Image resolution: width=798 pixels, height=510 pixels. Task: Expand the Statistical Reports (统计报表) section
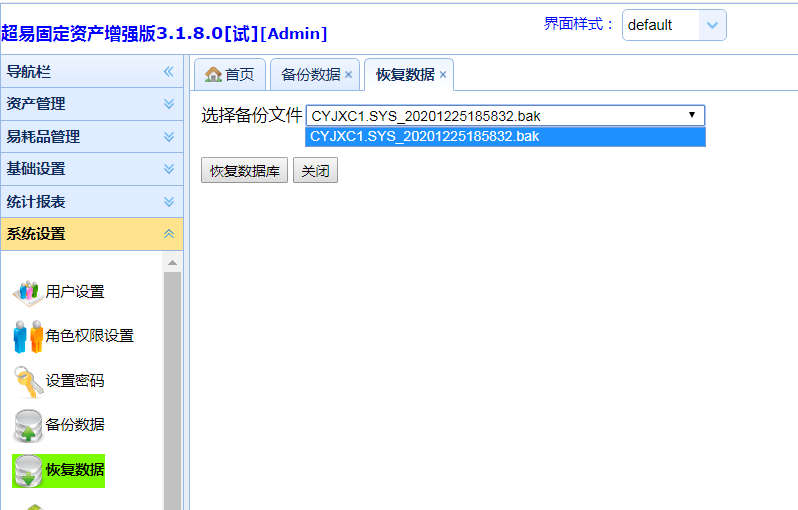[169, 202]
